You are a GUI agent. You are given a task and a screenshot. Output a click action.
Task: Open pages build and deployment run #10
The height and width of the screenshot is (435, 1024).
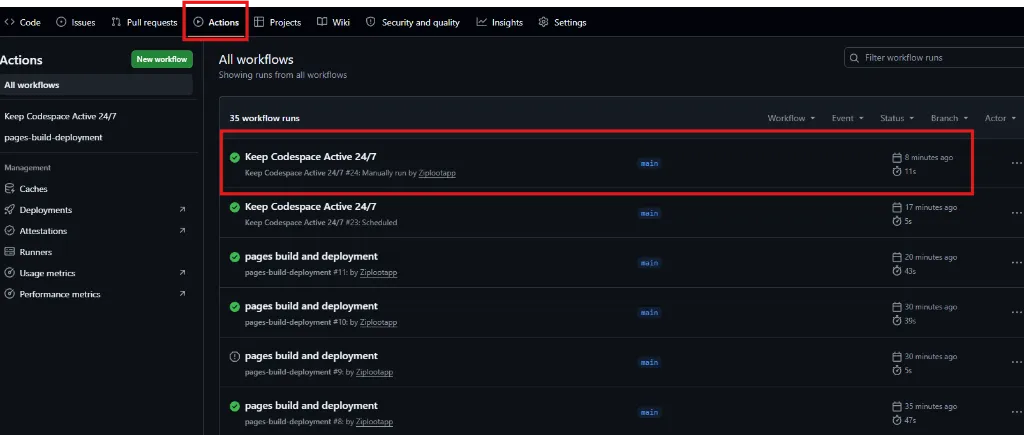311,306
